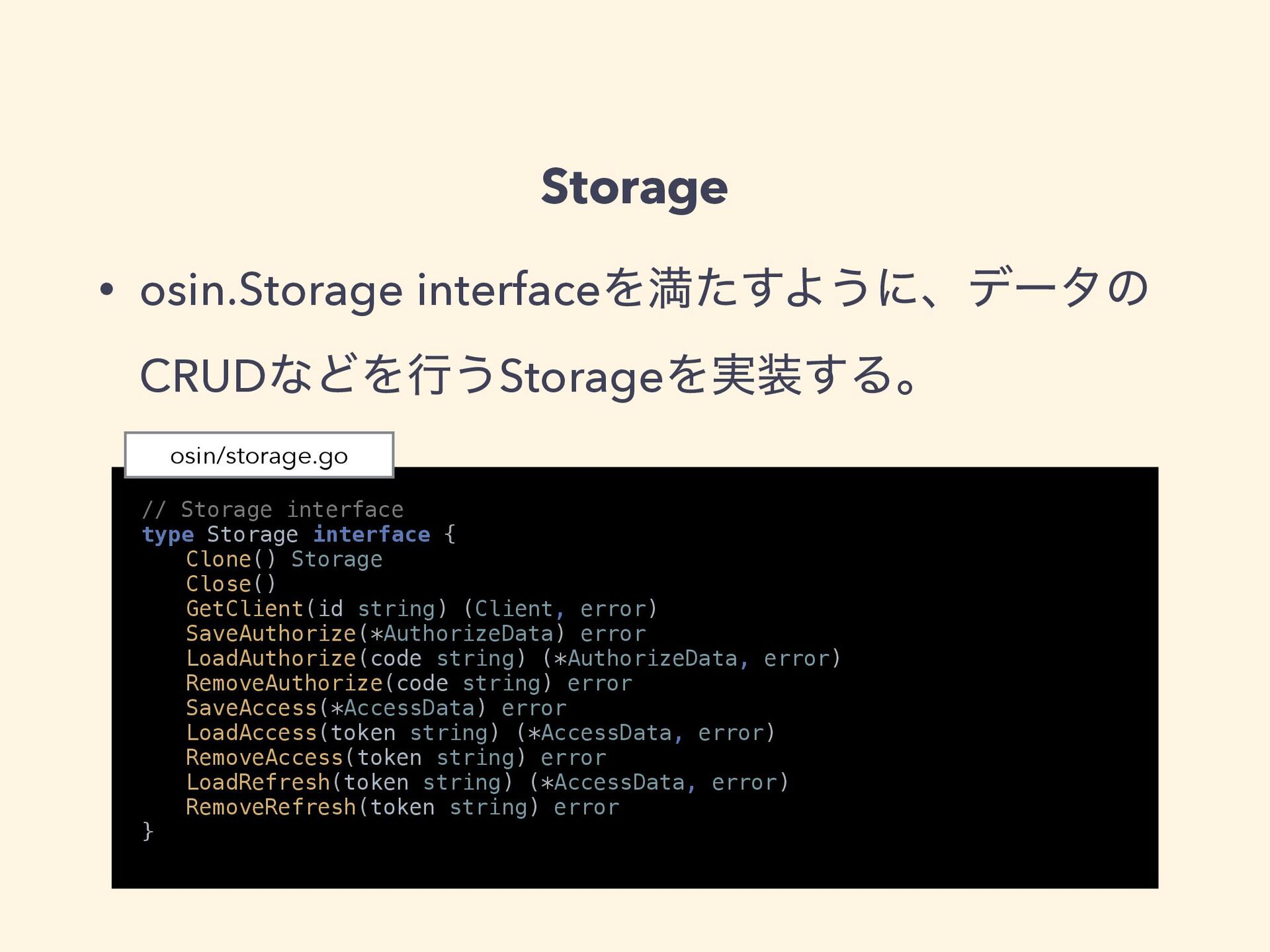Click the LoadRefresh method name
The width and height of the screenshot is (1270, 952).
click(x=258, y=782)
